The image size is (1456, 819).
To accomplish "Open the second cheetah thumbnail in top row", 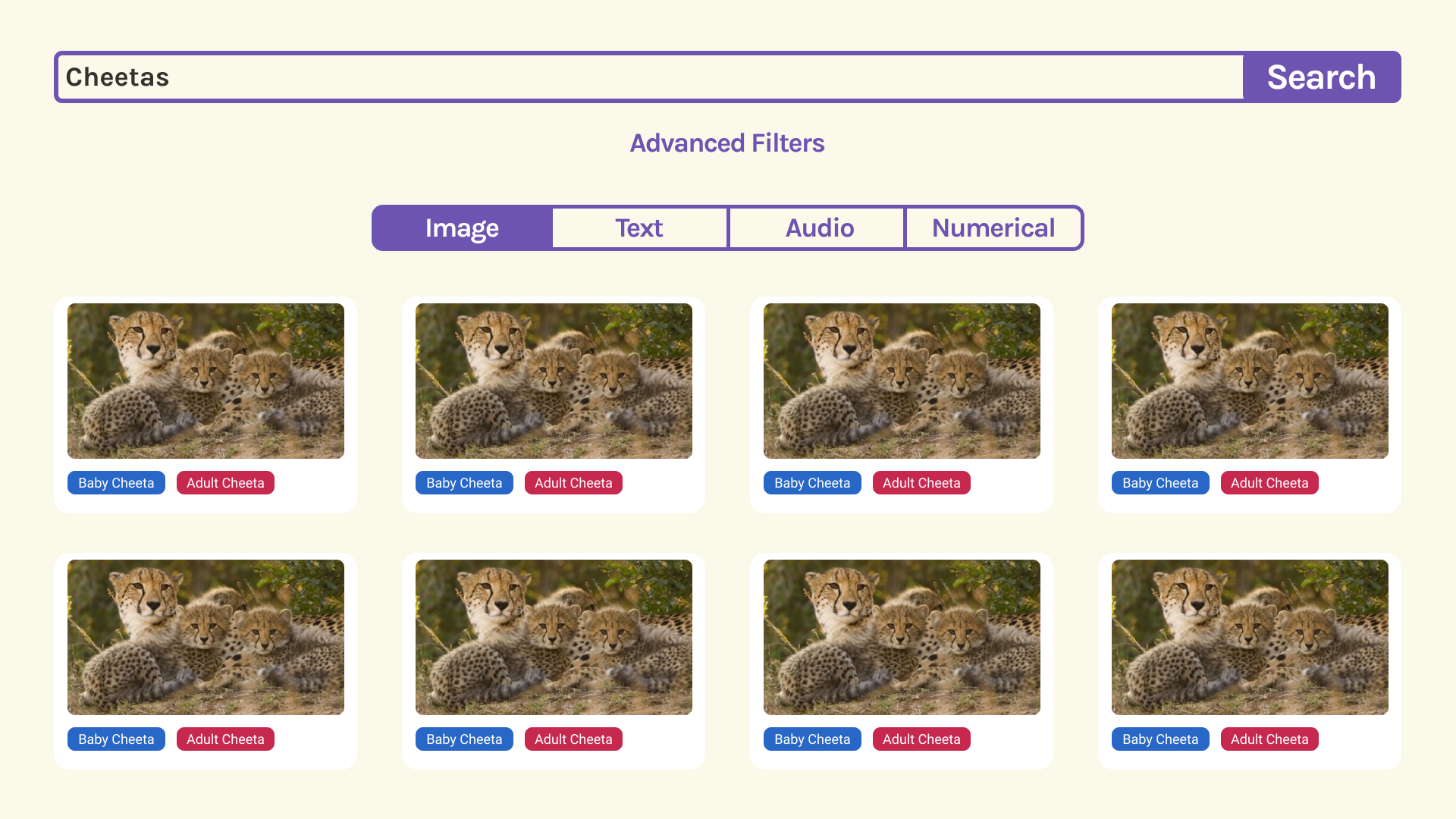I will click(554, 381).
